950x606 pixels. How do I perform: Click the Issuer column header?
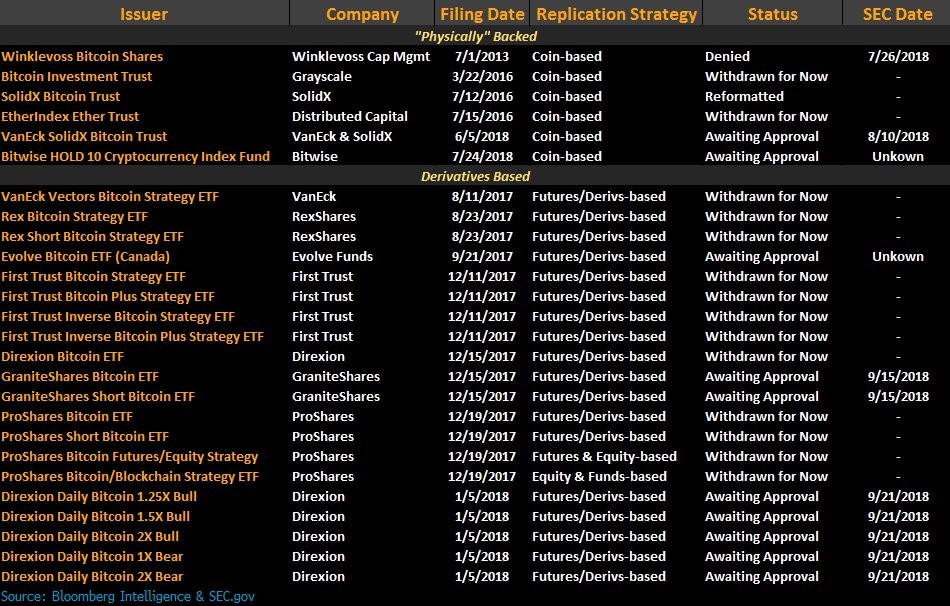tap(144, 14)
